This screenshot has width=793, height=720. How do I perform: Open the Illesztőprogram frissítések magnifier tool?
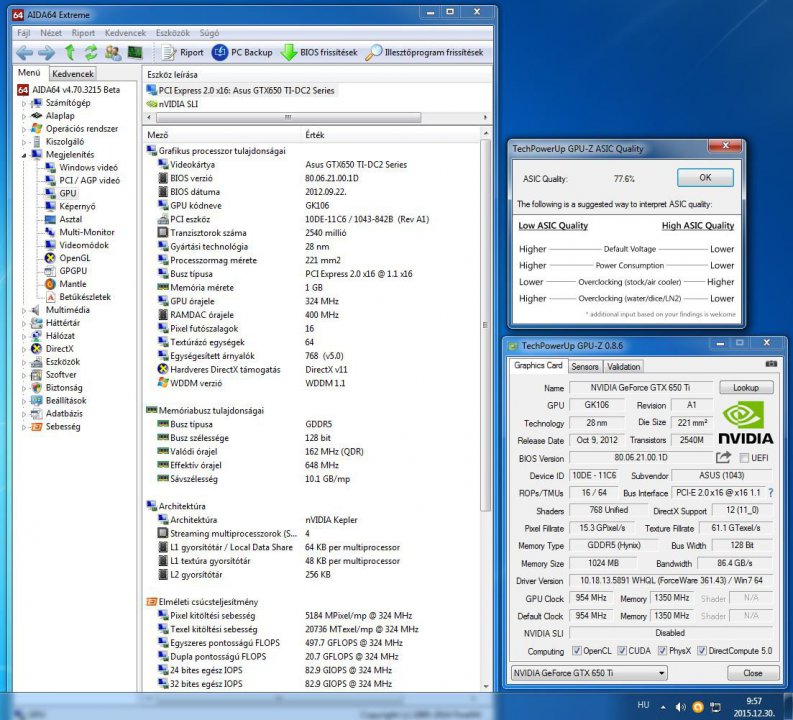coord(374,52)
